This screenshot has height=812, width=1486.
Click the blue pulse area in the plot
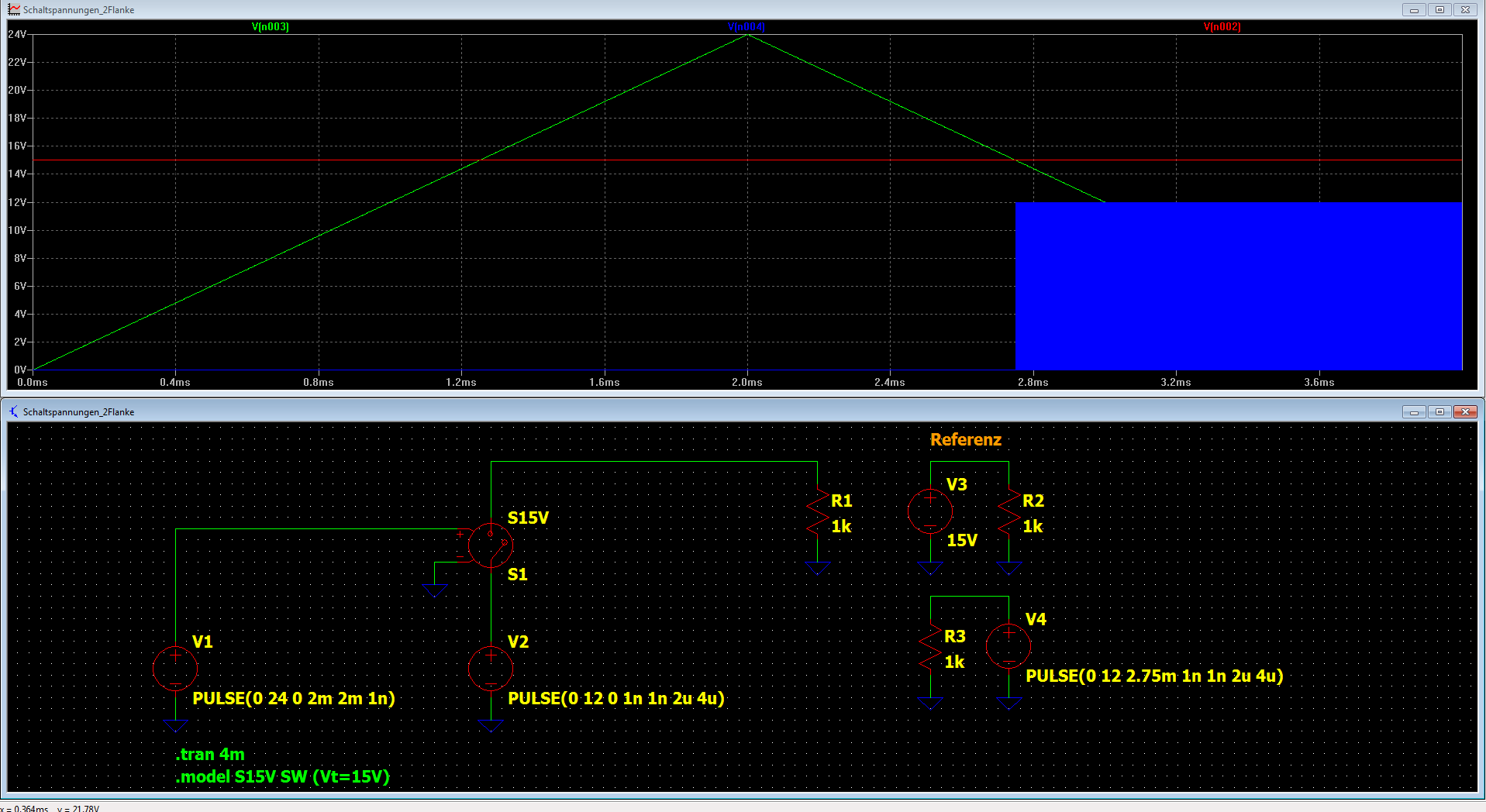[x=1238, y=286]
